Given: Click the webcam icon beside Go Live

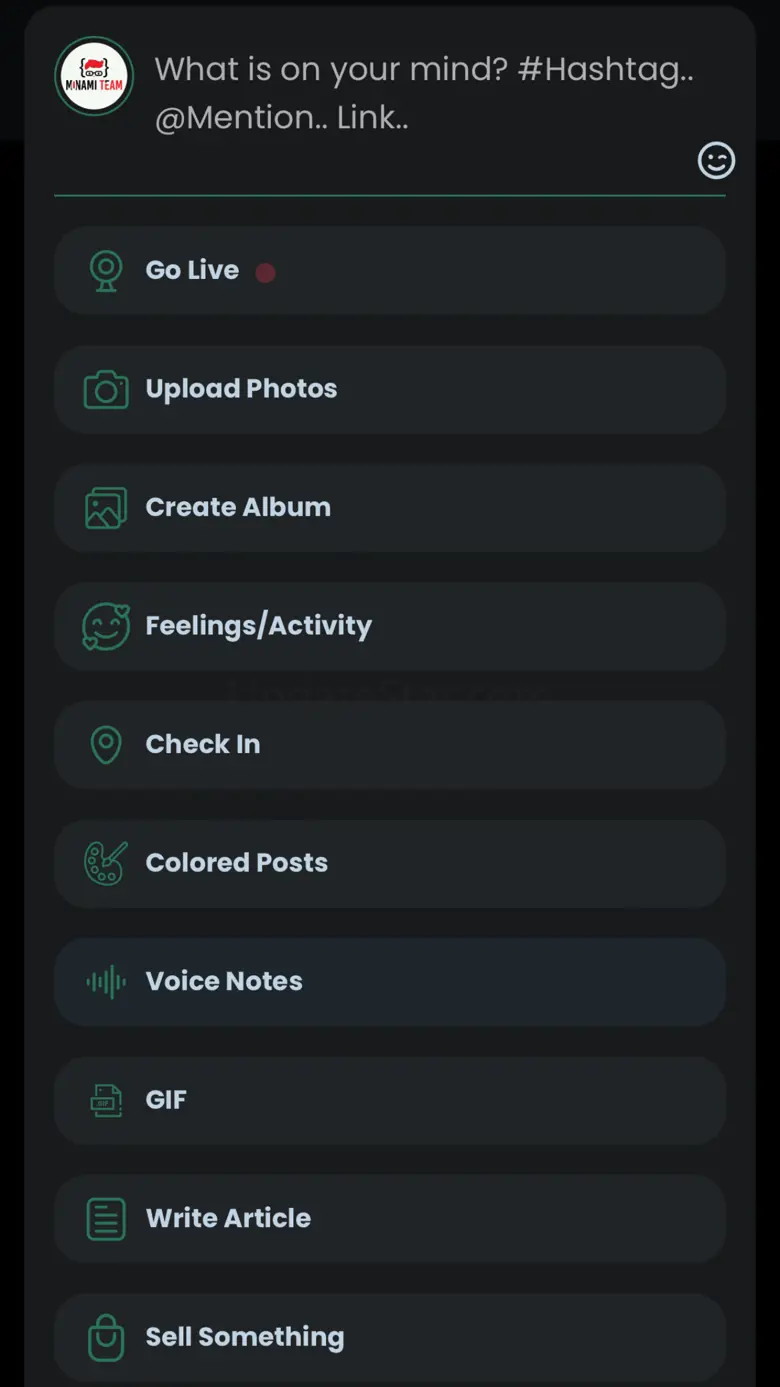Looking at the screenshot, I should click(106, 271).
